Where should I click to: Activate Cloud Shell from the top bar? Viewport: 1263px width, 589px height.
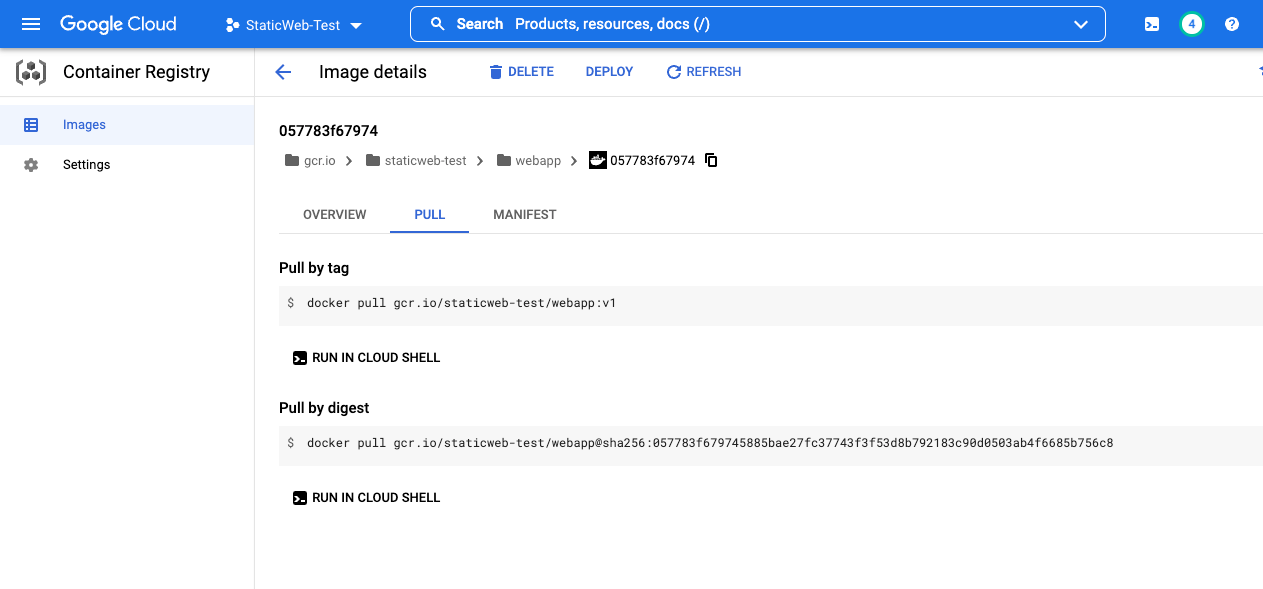coord(1151,23)
